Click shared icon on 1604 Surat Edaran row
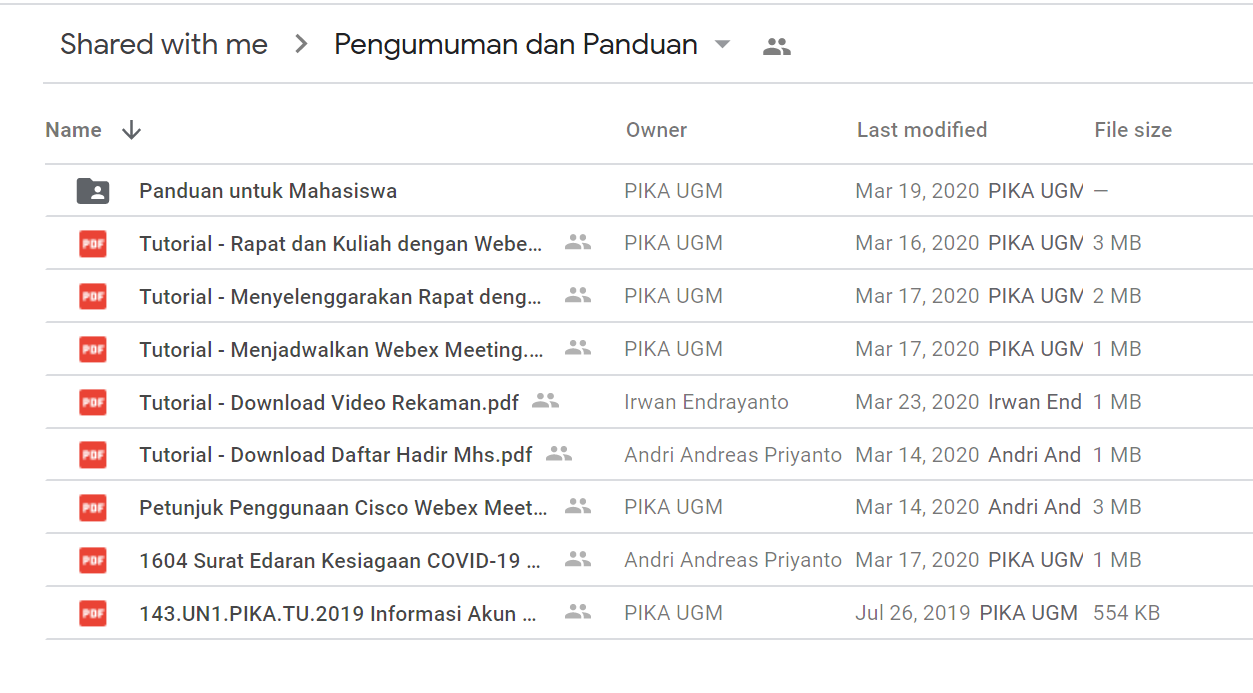The image size is (1253, 693). click(x=578, y=559)
